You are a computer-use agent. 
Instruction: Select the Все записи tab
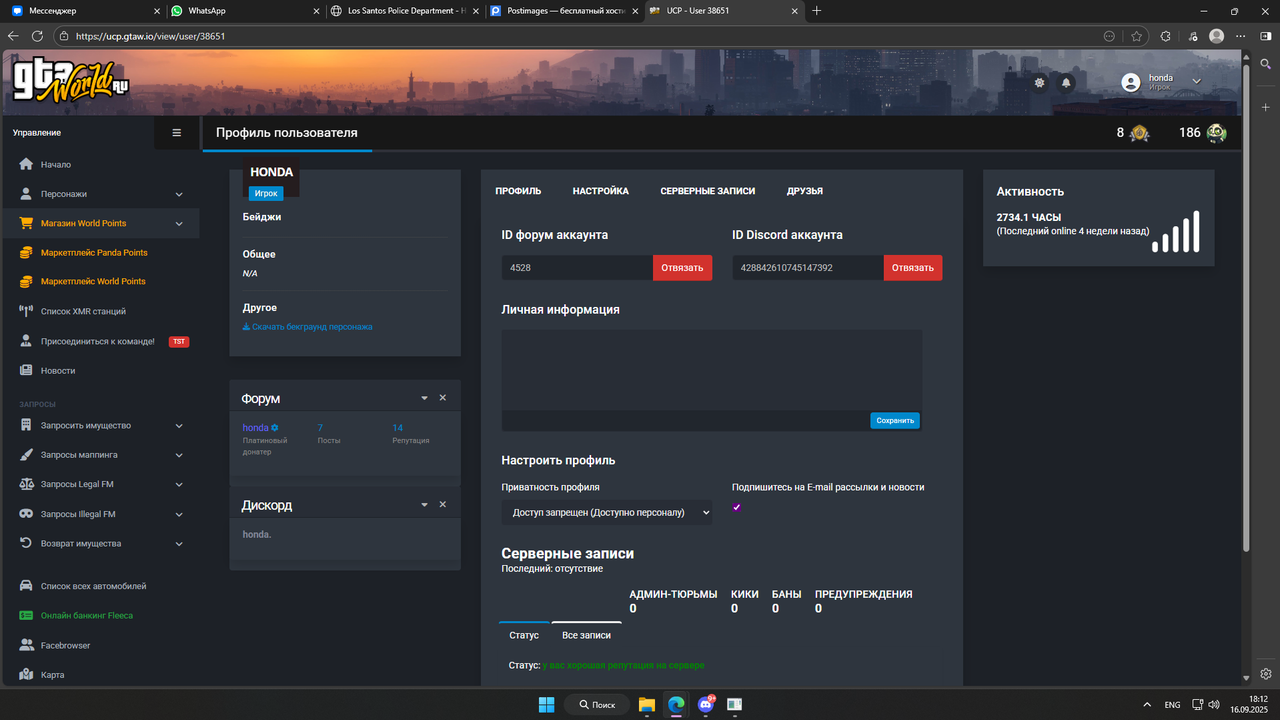click(x=586, y=635)
